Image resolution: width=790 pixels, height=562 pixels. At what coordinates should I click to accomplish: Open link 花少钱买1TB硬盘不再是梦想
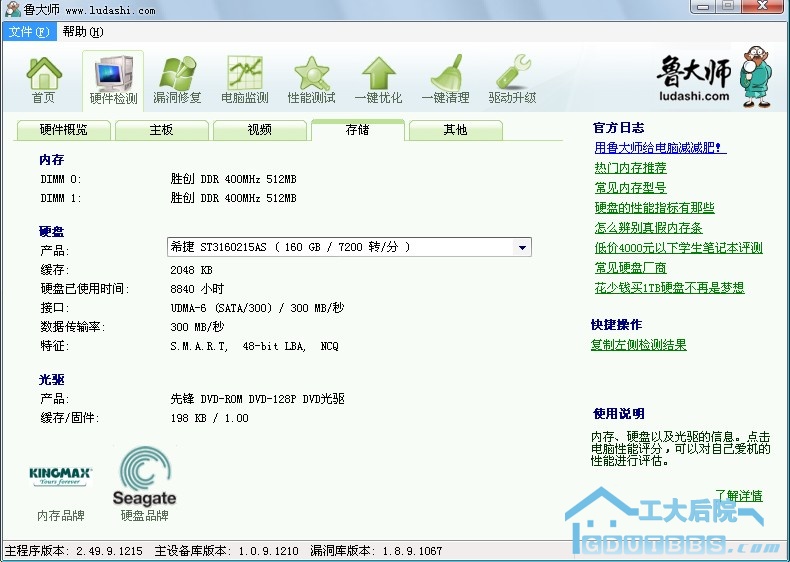(669, 288)
